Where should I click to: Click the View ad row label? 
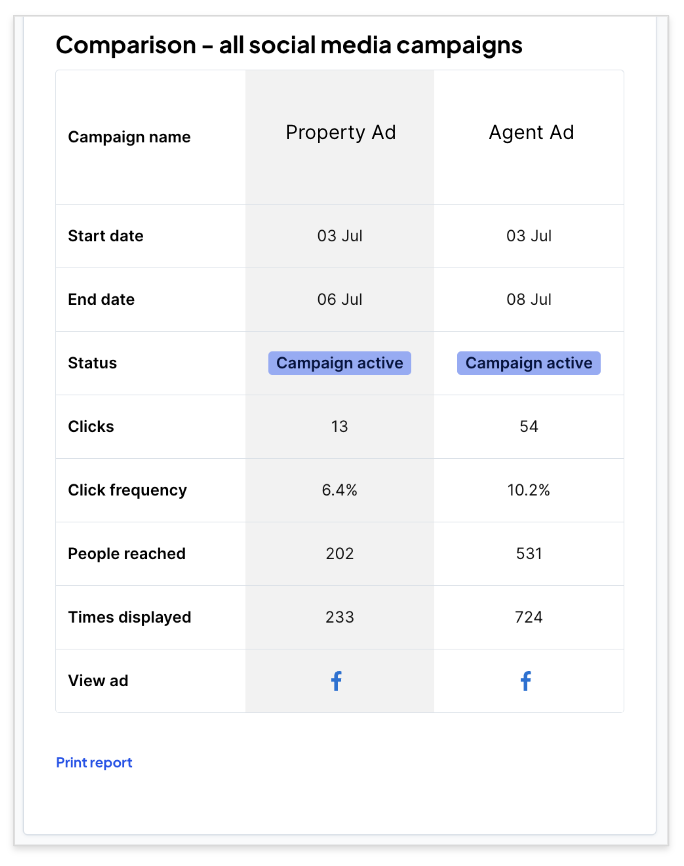tap(98, 681)
